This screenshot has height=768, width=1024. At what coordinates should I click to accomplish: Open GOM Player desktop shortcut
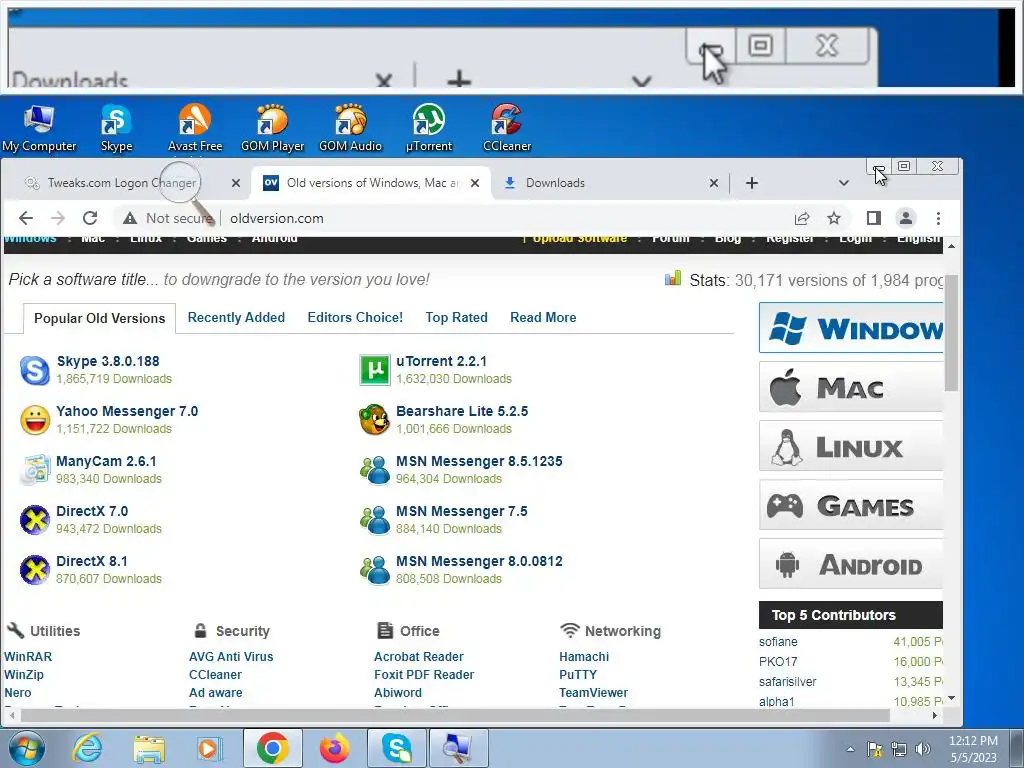tap(272, 127)
